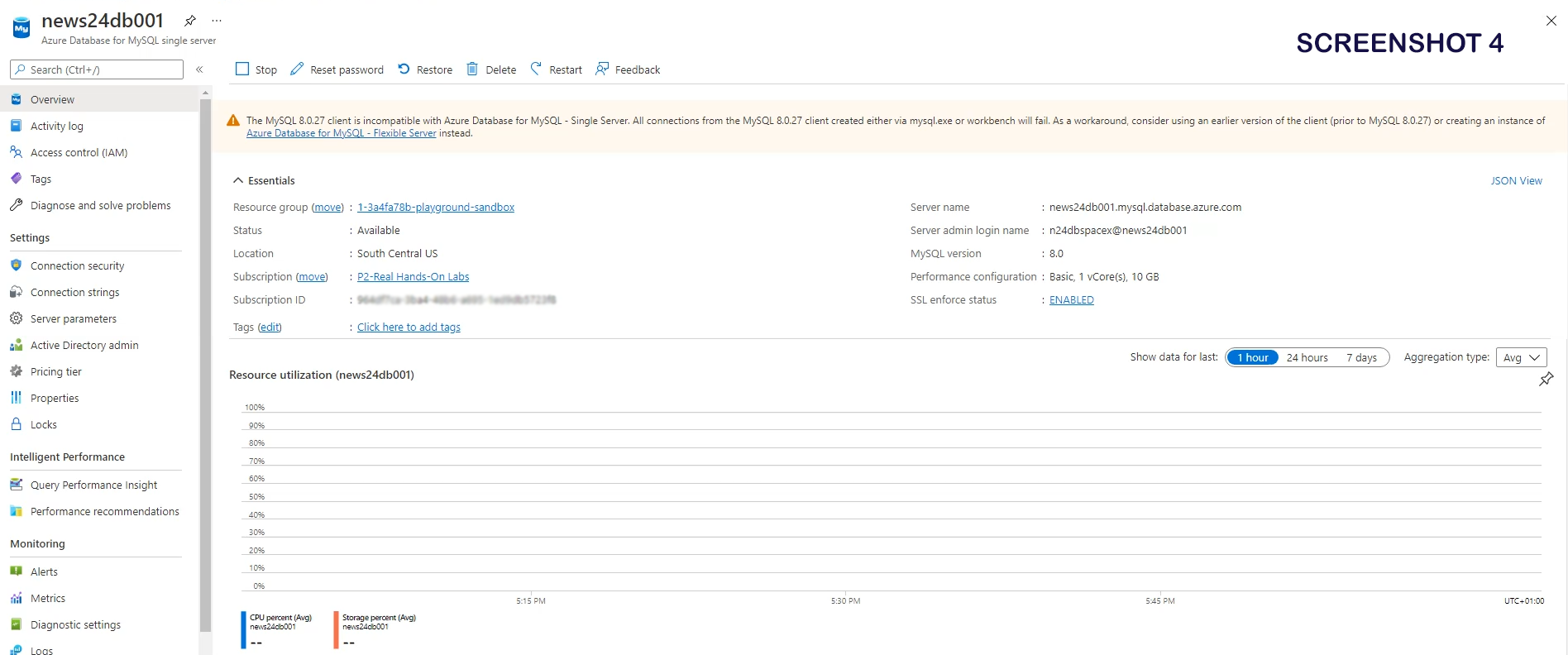Open the playground-sandbox resource group link

435,207
